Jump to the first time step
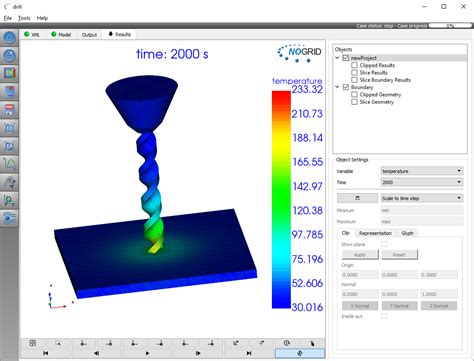The height and width of the screenshot is (361, 474). (46, 353)
